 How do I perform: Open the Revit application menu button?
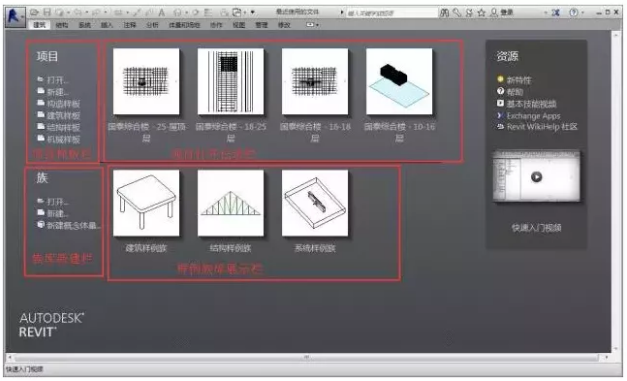coord(15,16)
